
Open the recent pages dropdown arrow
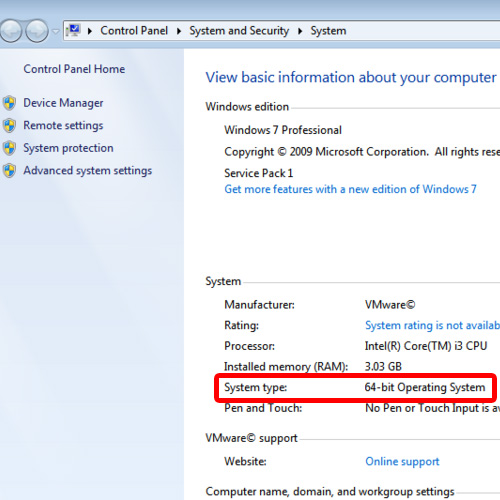click(x=55, y=31)
